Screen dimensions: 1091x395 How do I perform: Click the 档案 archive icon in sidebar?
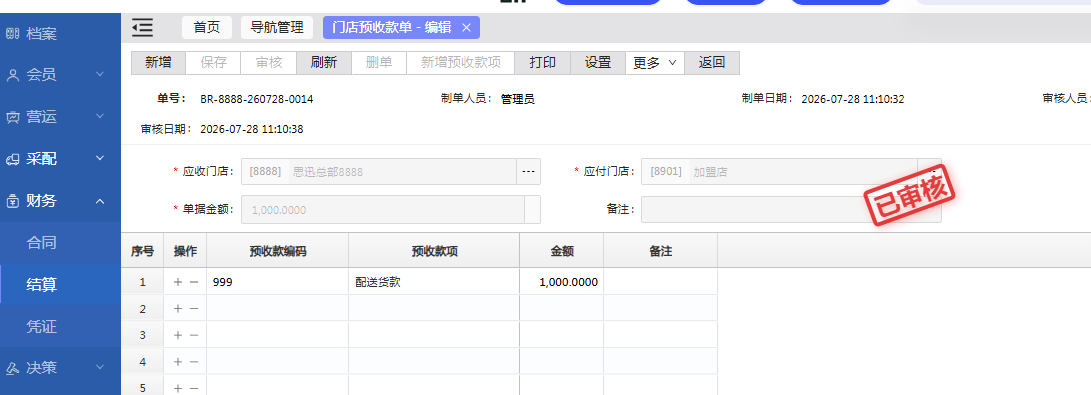coord(13,33)
